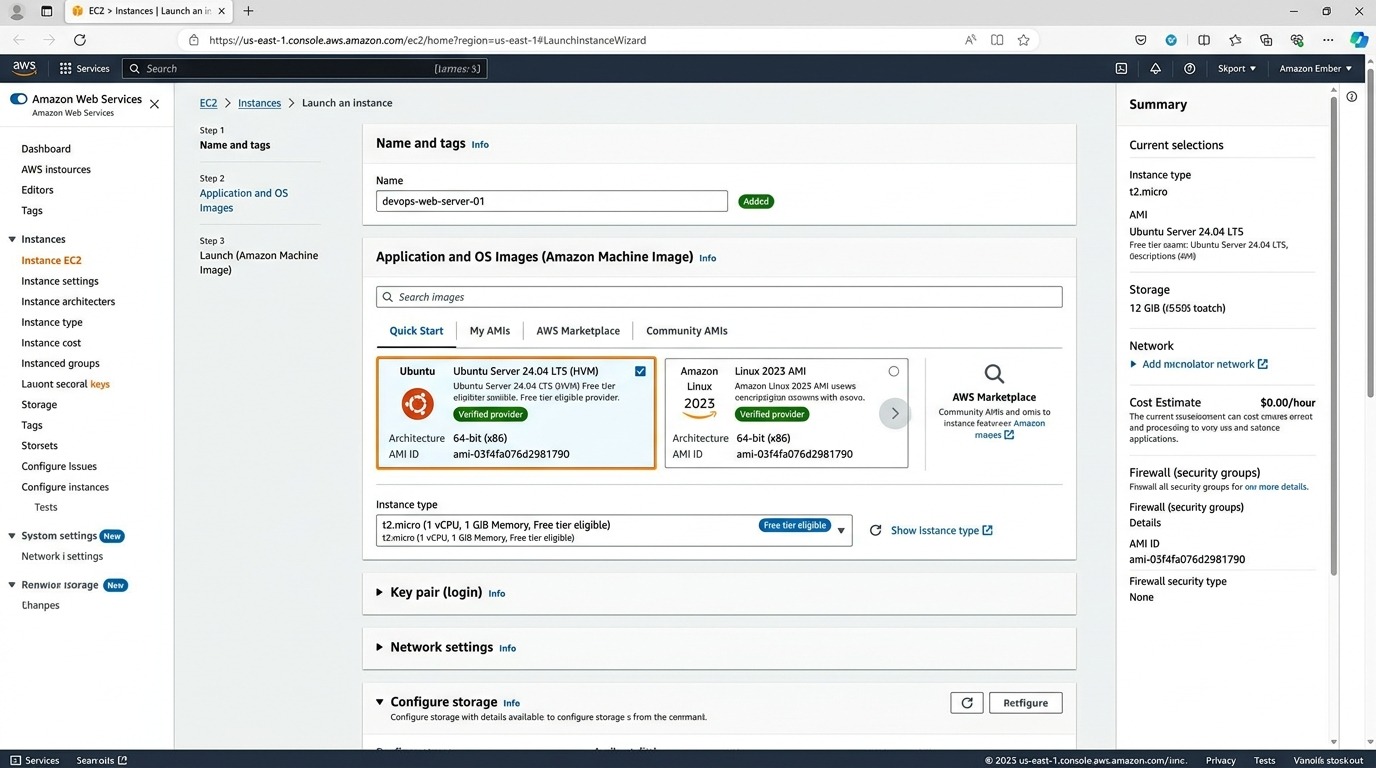This screenshot has height=768, width=1376.
Task: Close the Amazon Web Services sidebar
Action: pos(154,104)
